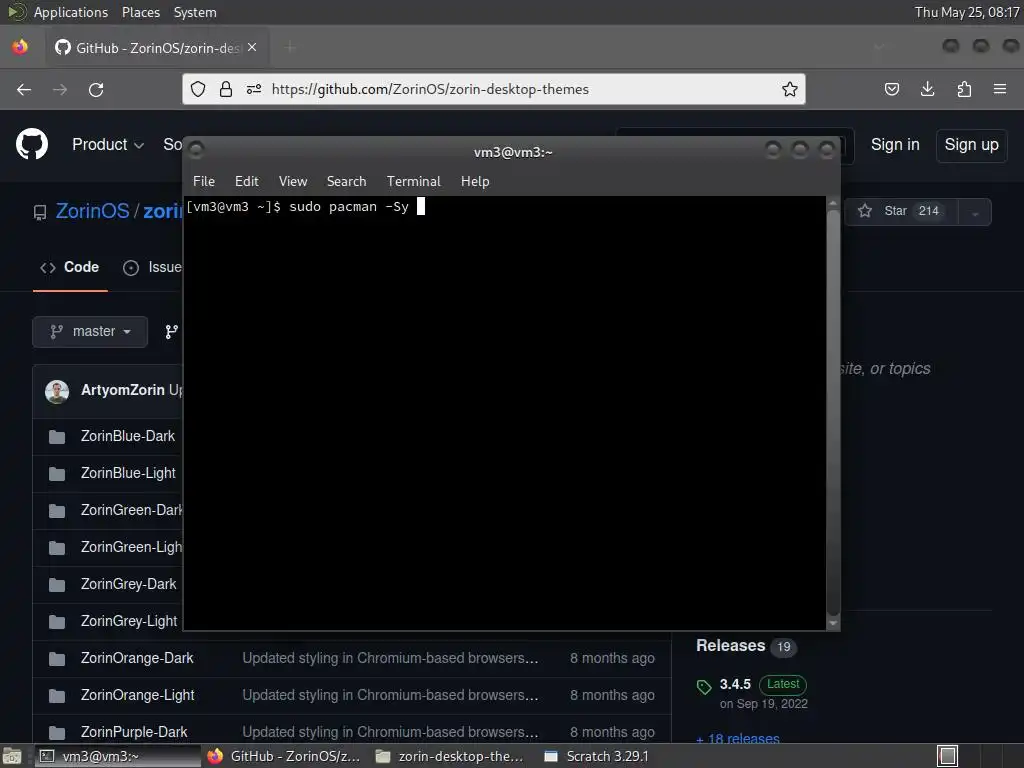
Task: Open the ZorinOrange-Dark folder
Action: tap(137, 658)
